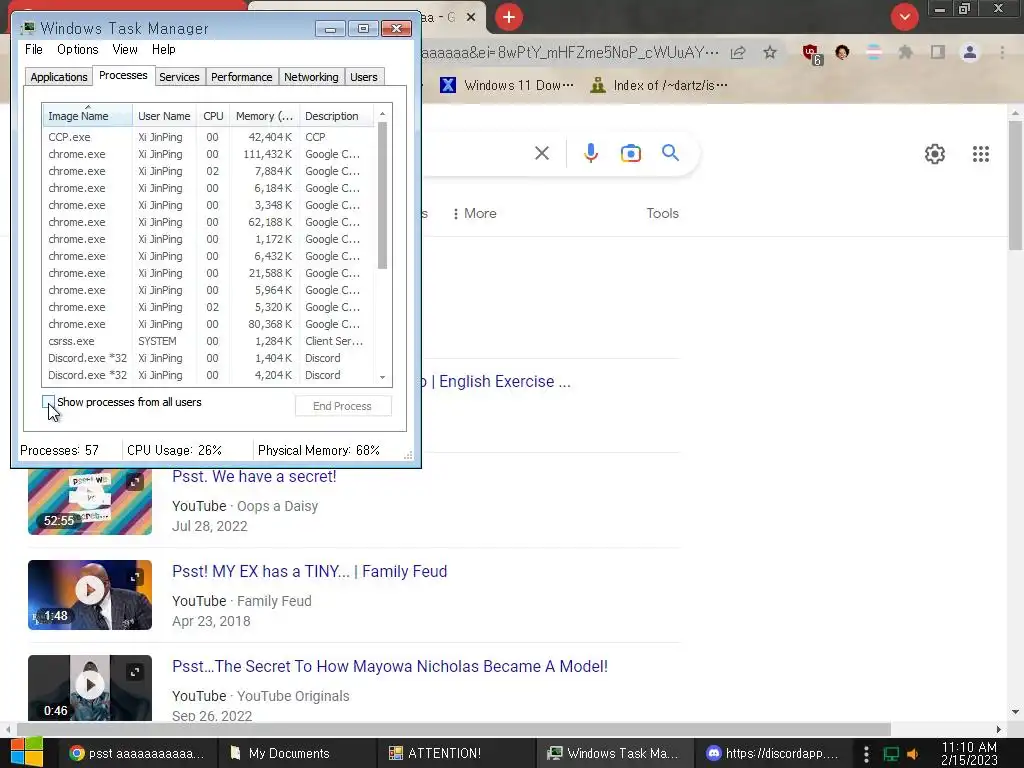Sort processes by Description column

coord(337,116)
